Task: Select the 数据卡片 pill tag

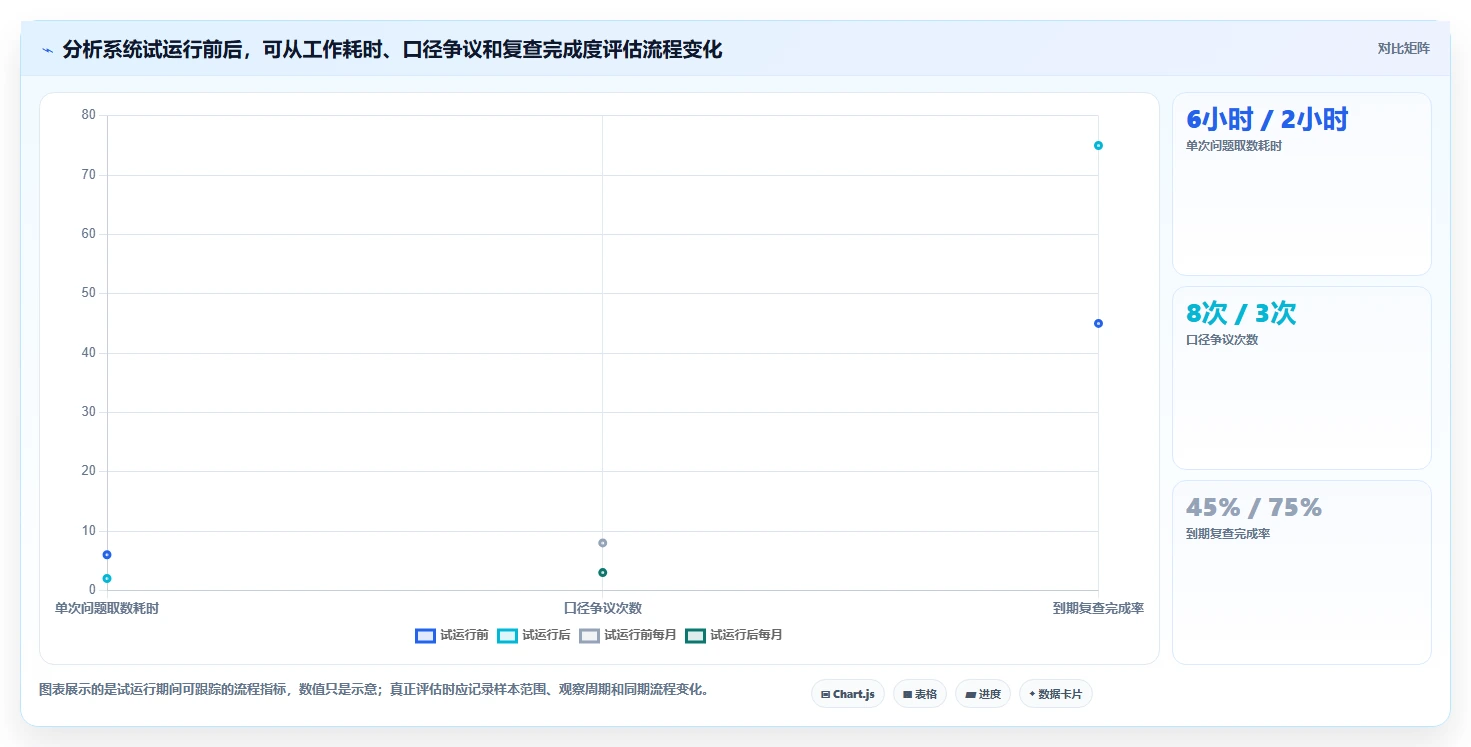Action: point(1056,694)
